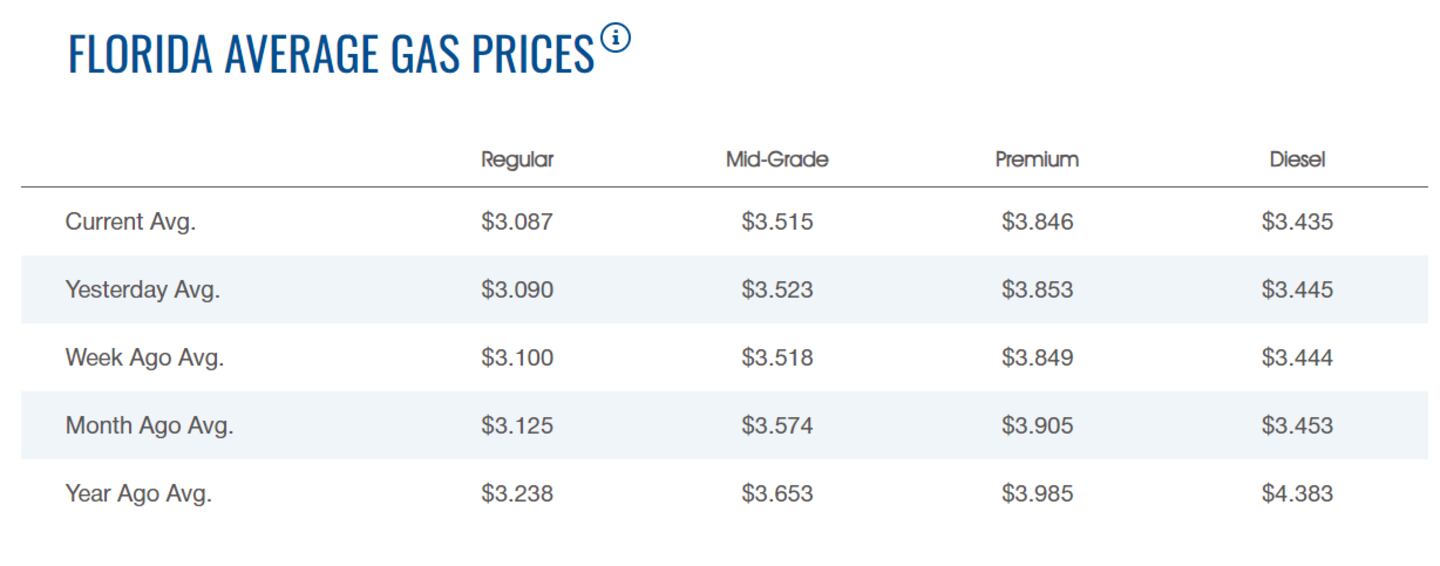Select the Regular column header
The height and width of the screenshot is (566, 1440).
pos(517,159)
